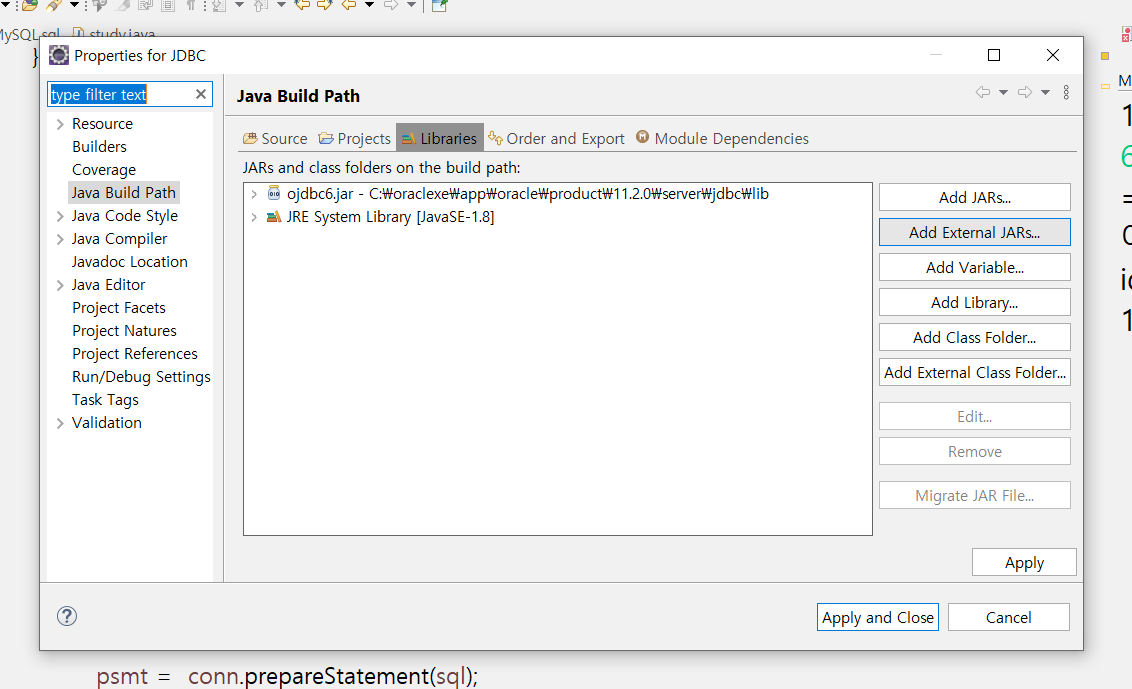Select Project References in the tree
The width and height of the screenshot is (1132, 689).
pos(135,354)
